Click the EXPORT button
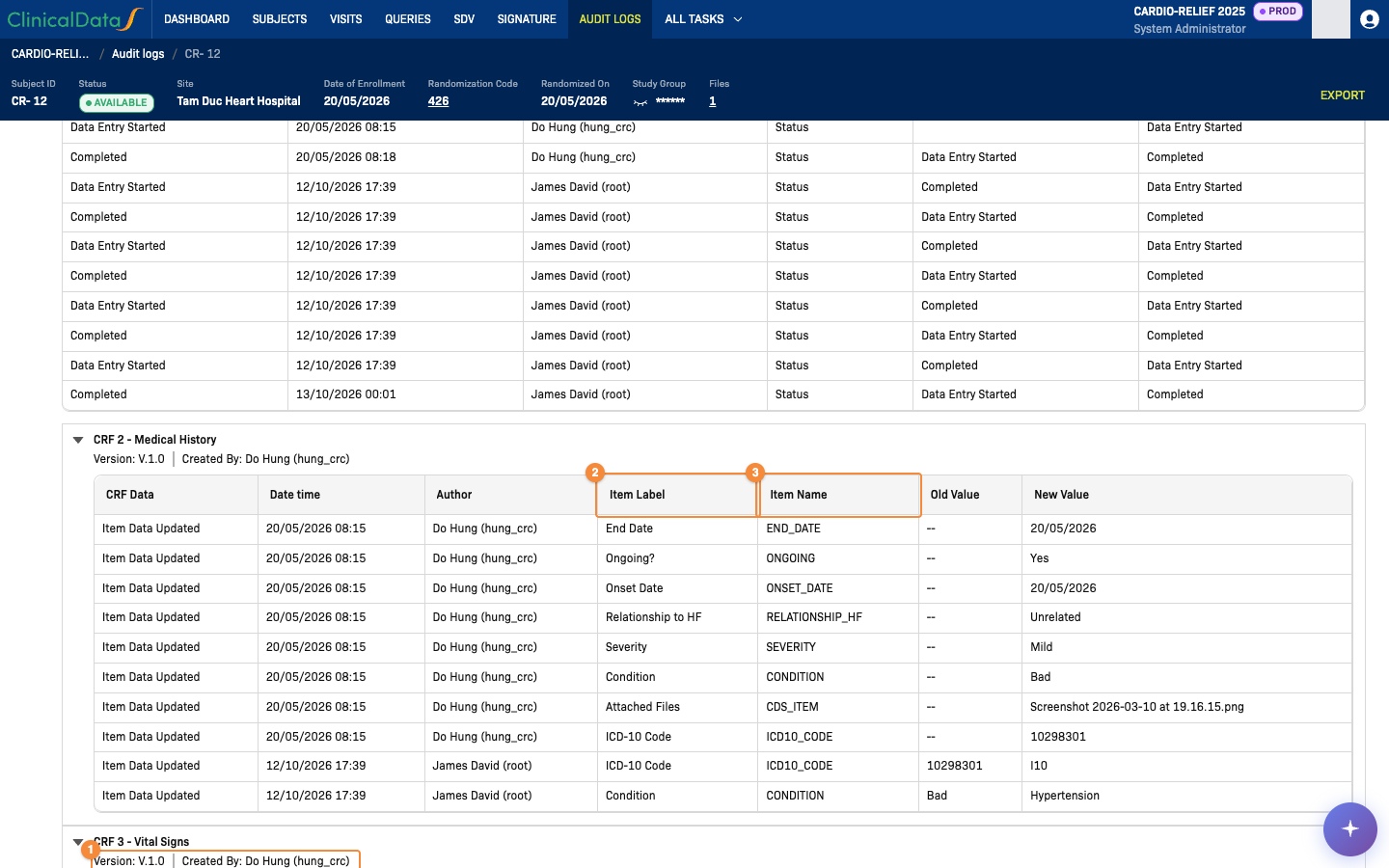The width and height of the screenshot is (1389, 868). pyautogui.click(x=1342, y=95)
